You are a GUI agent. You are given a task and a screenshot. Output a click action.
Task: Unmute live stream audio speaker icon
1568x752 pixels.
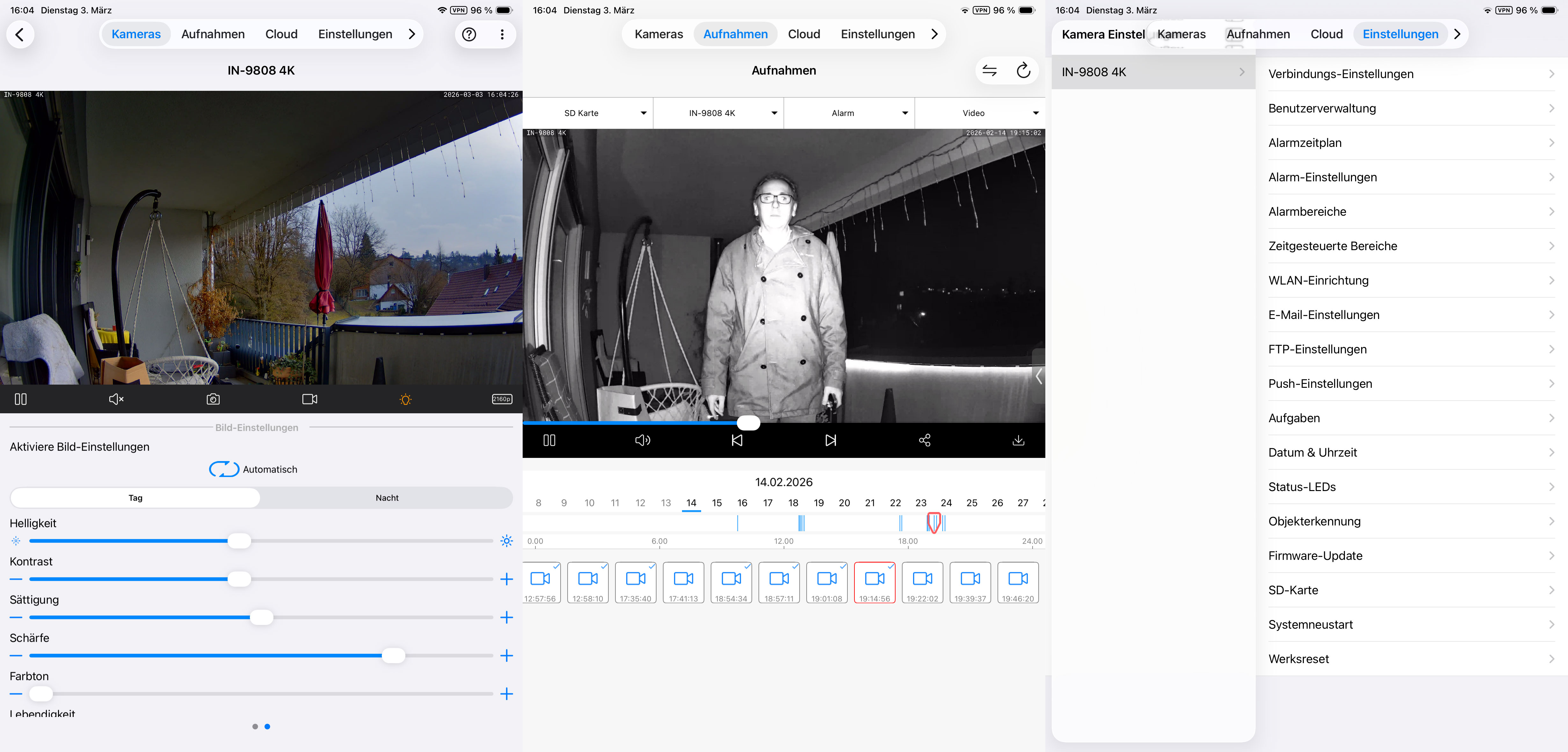pos(116,399)
